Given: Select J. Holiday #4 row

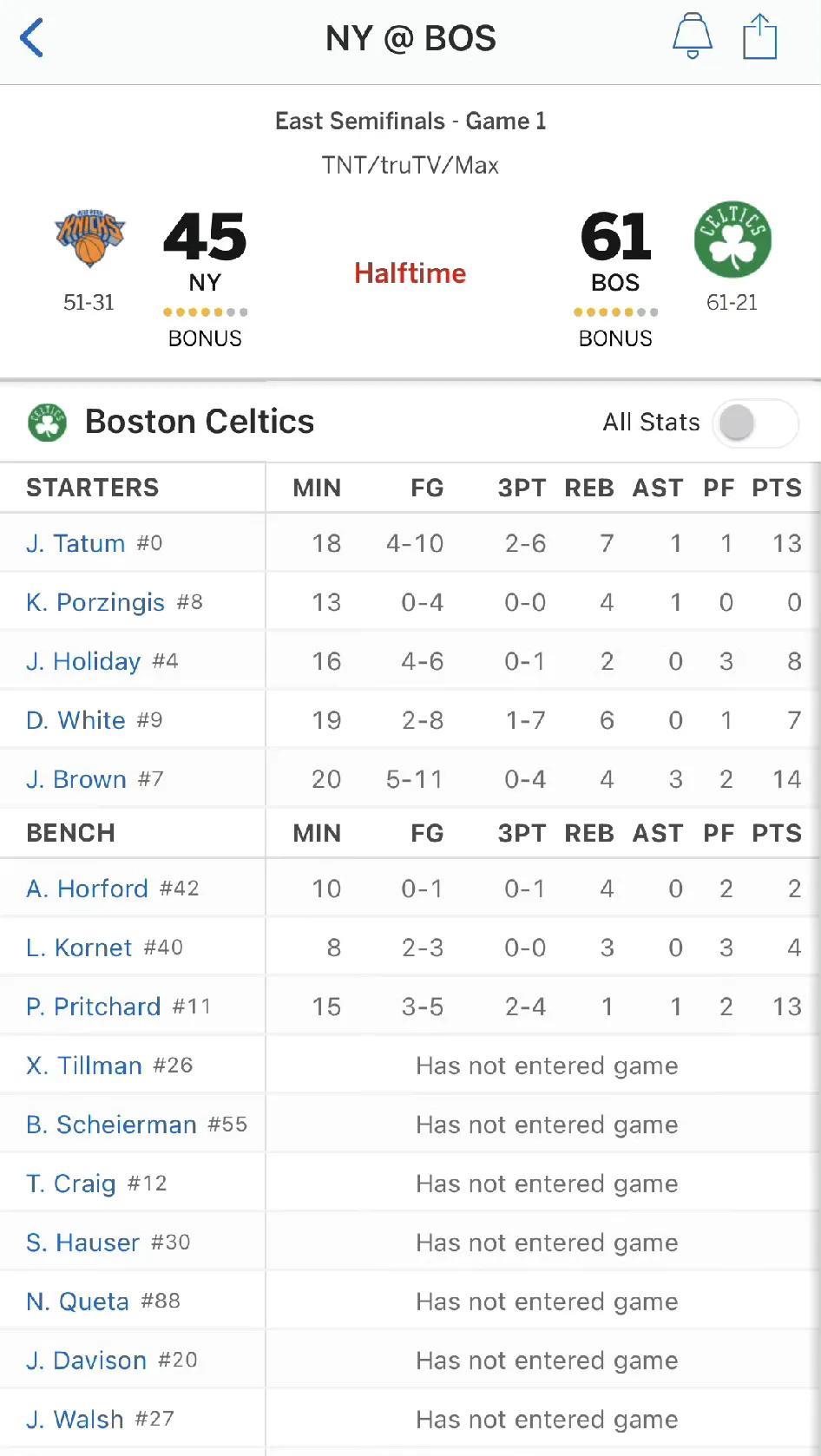Looking at the screenshot, I should click(x=410, y=661).
